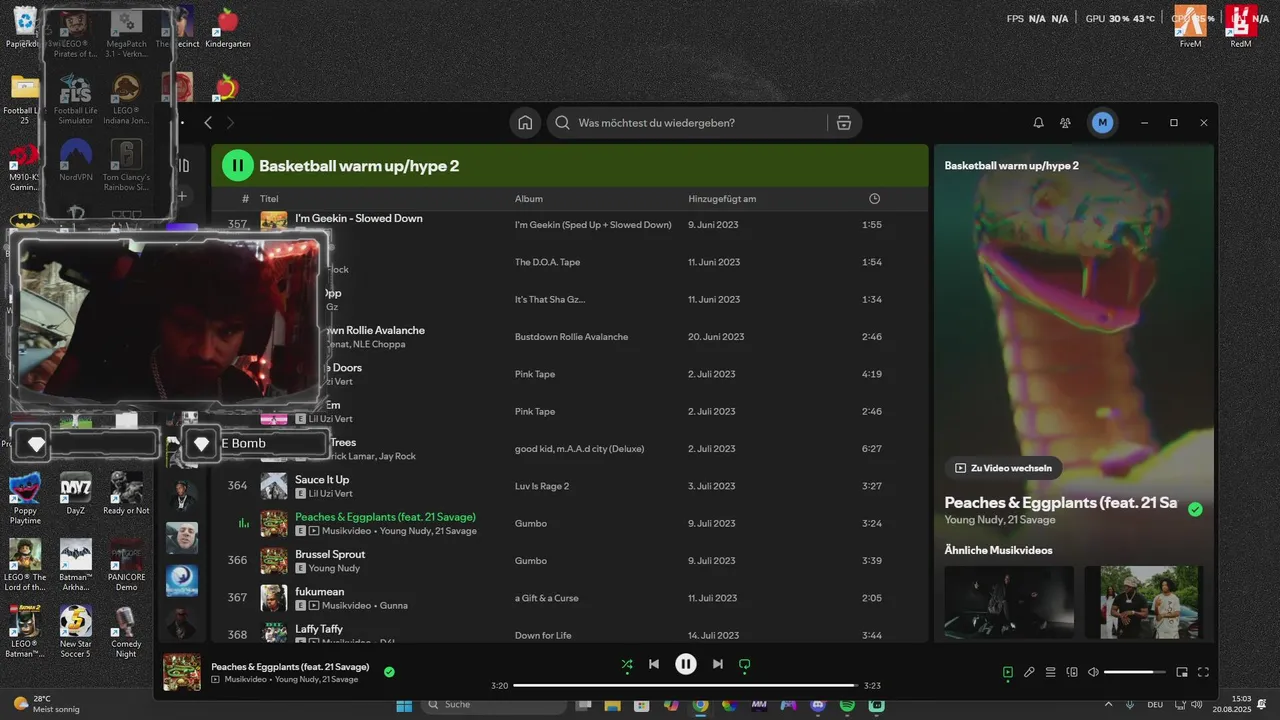This screenshot has height=720, width=1280.
Task: Go forward with the right chevron
Action: coord(230,122)
